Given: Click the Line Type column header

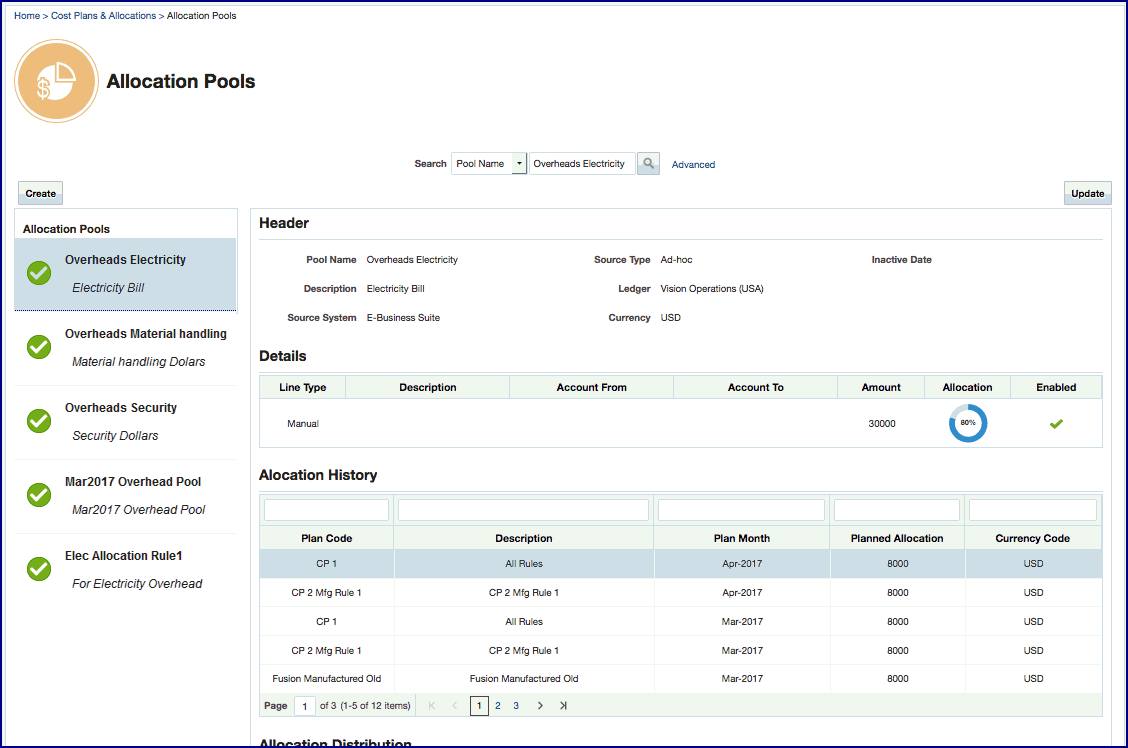Looking at the screenshot, I should [303, 387].
